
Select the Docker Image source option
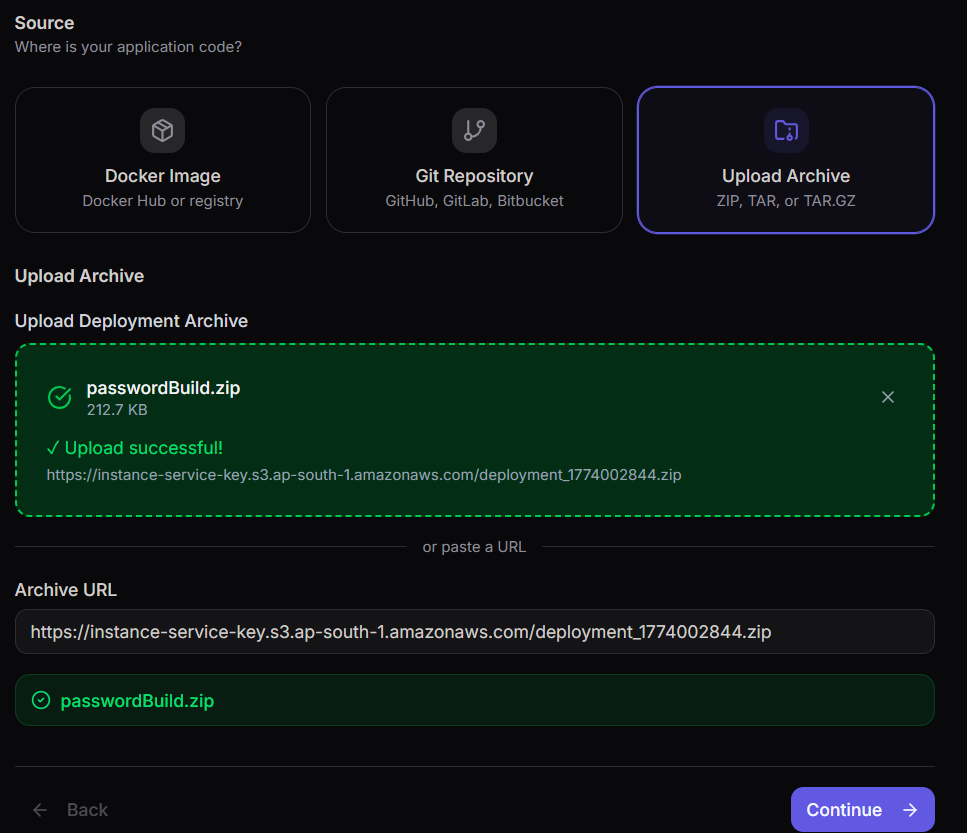(162, 160)
